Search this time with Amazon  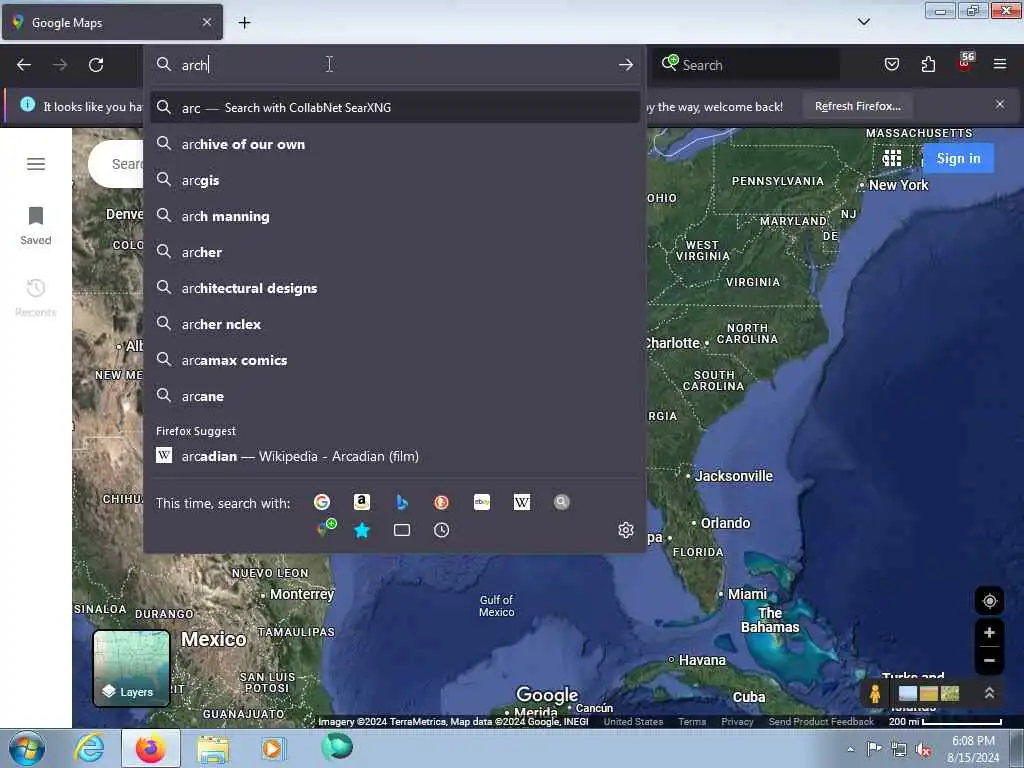pyautogui.click(x=362, y=502)
